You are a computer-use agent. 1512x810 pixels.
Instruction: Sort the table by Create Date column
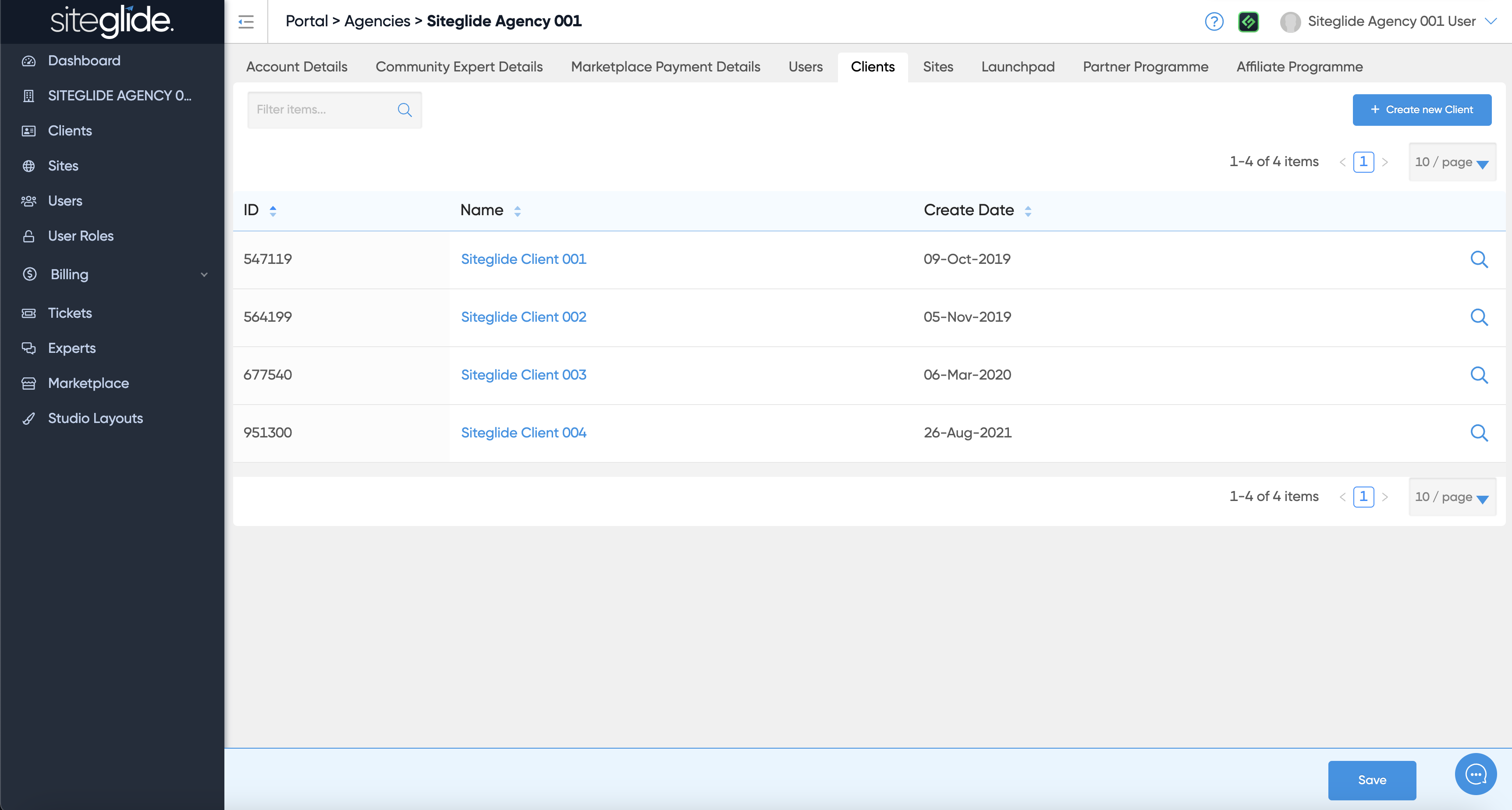(1028, 211)
